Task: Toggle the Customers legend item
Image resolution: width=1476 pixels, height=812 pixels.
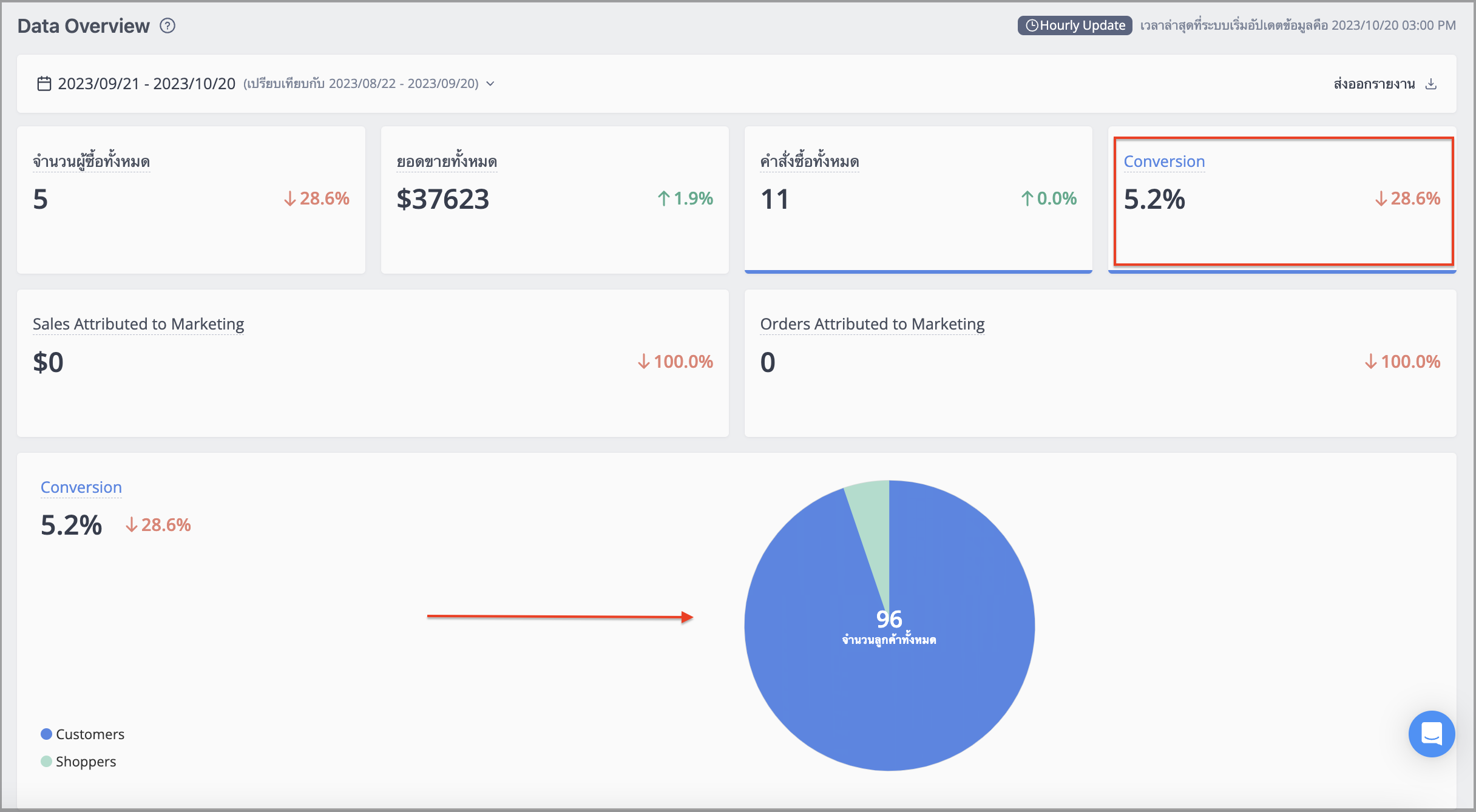Action: [83, 734]
